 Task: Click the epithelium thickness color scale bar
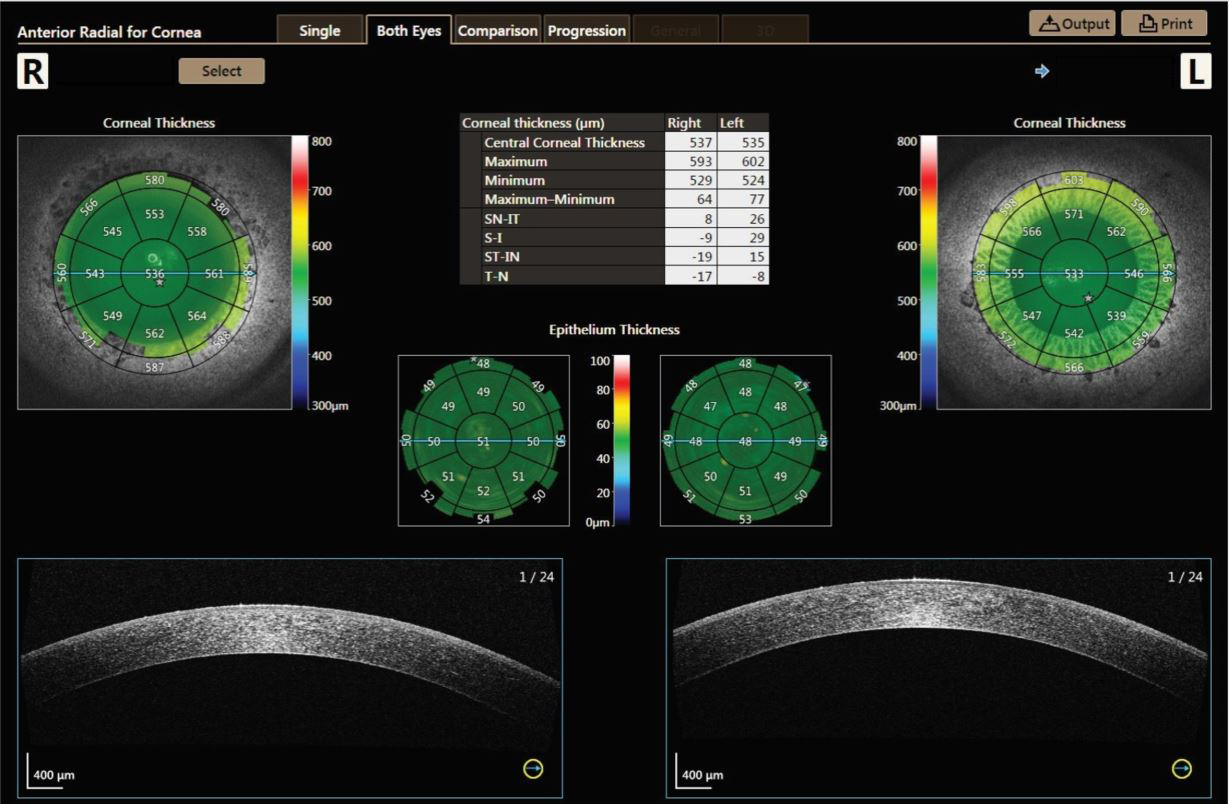click(622, 439)
